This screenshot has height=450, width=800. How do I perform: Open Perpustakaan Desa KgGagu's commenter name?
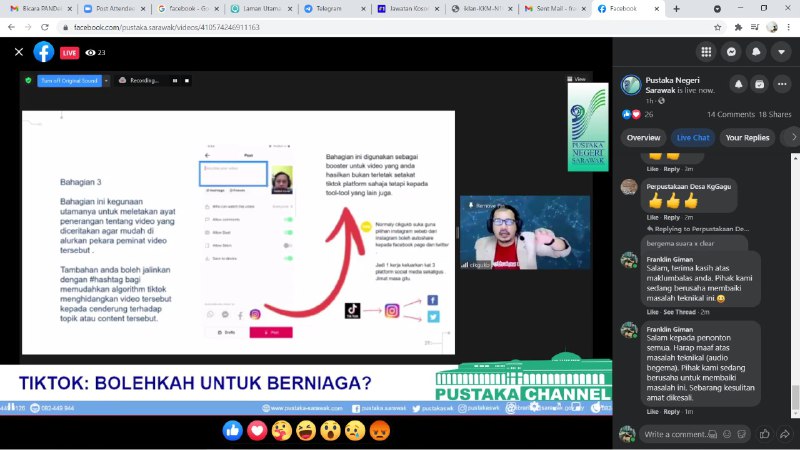(x=688, y=186)
